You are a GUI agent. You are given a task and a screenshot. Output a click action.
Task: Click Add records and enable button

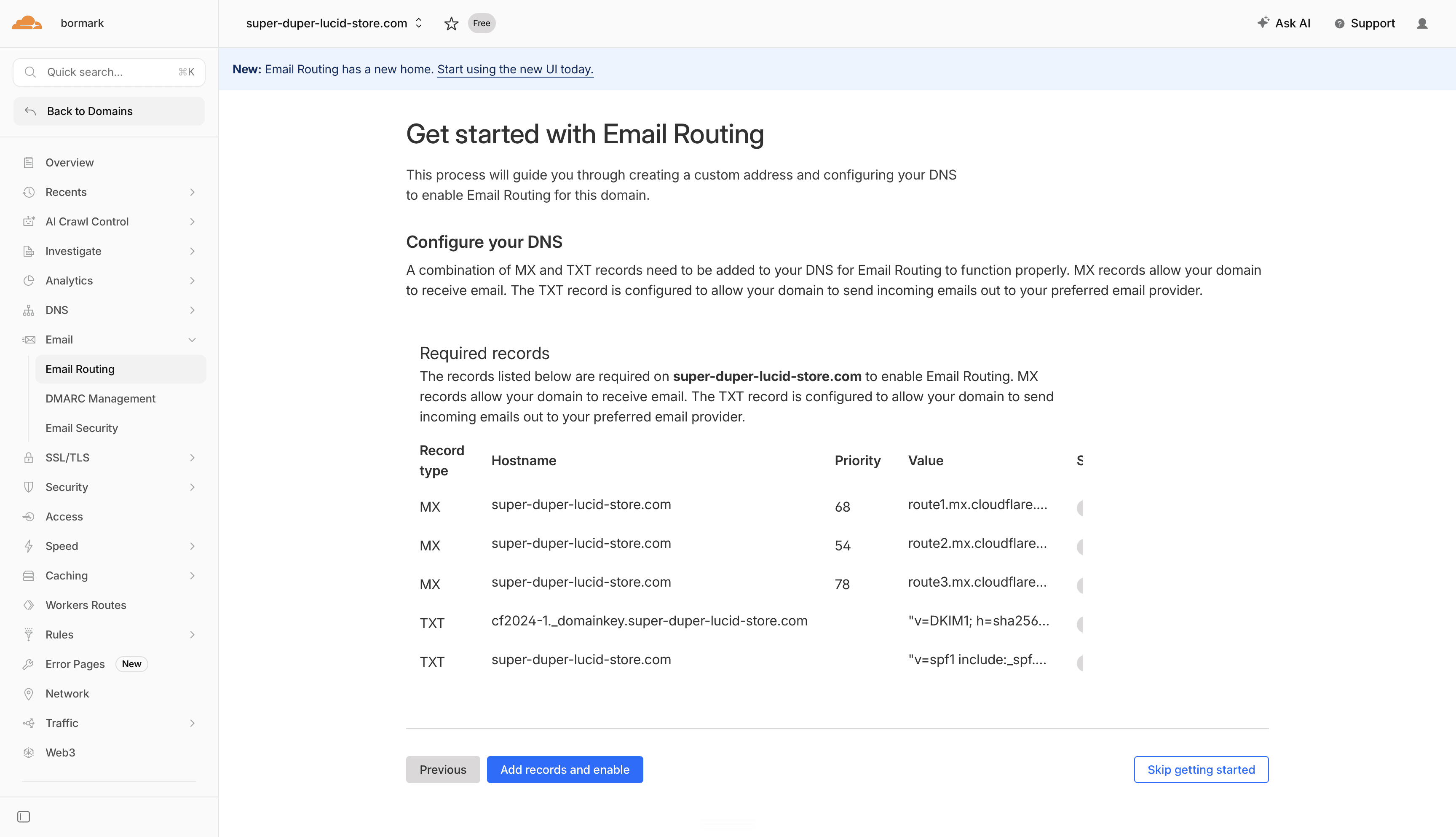click(x=565, y=769)
